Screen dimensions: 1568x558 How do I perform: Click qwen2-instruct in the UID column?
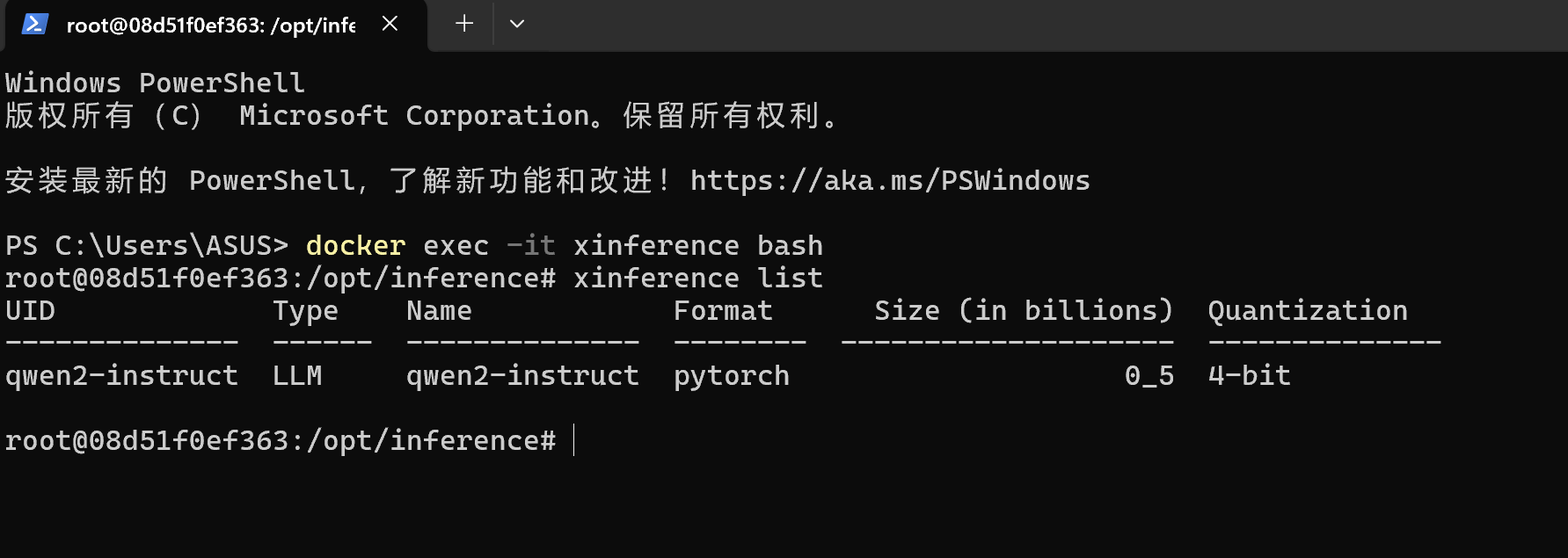point(121,376)
